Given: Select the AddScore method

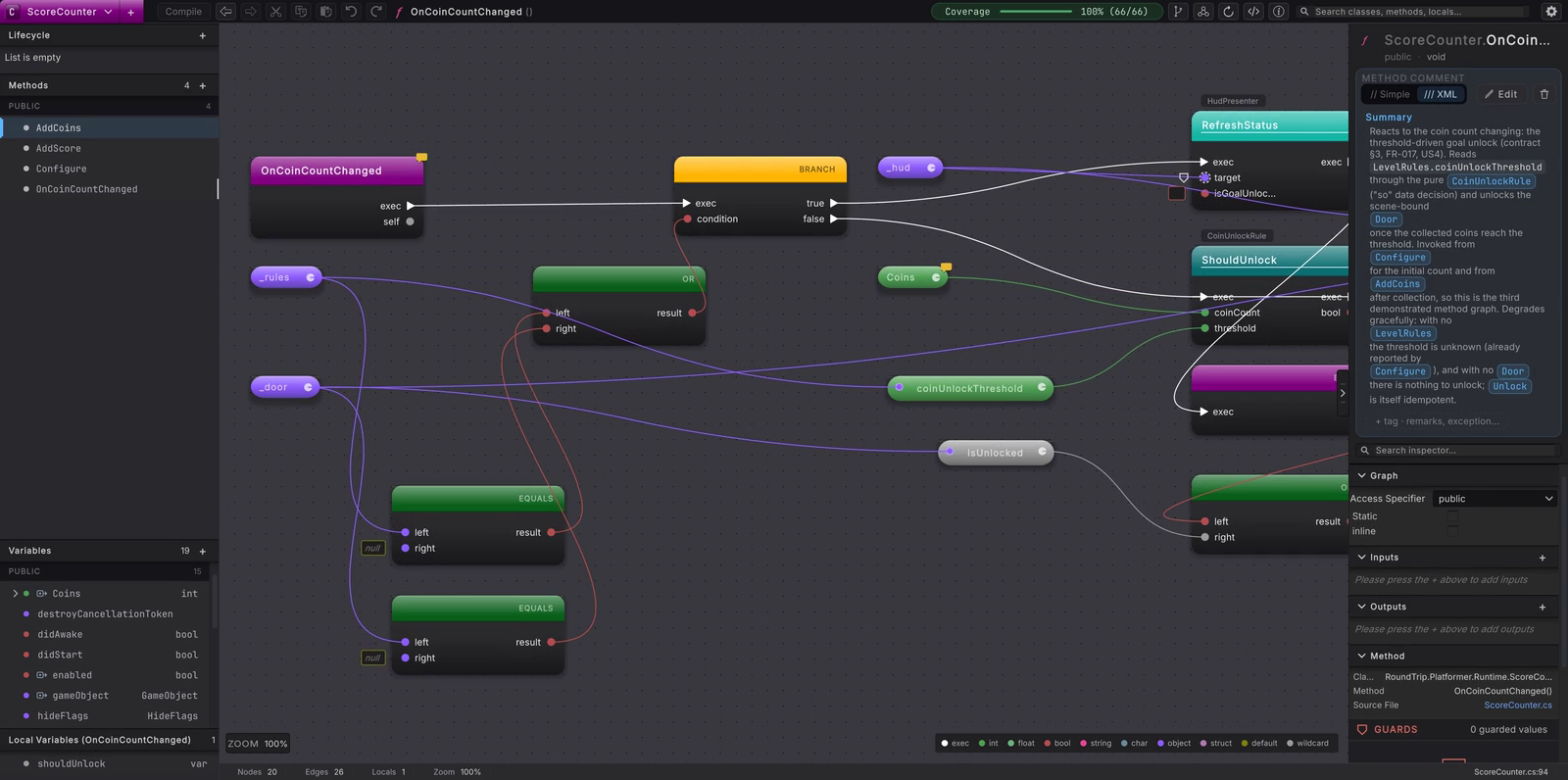Looking at the screenshot, I should [x=109, y=149].
